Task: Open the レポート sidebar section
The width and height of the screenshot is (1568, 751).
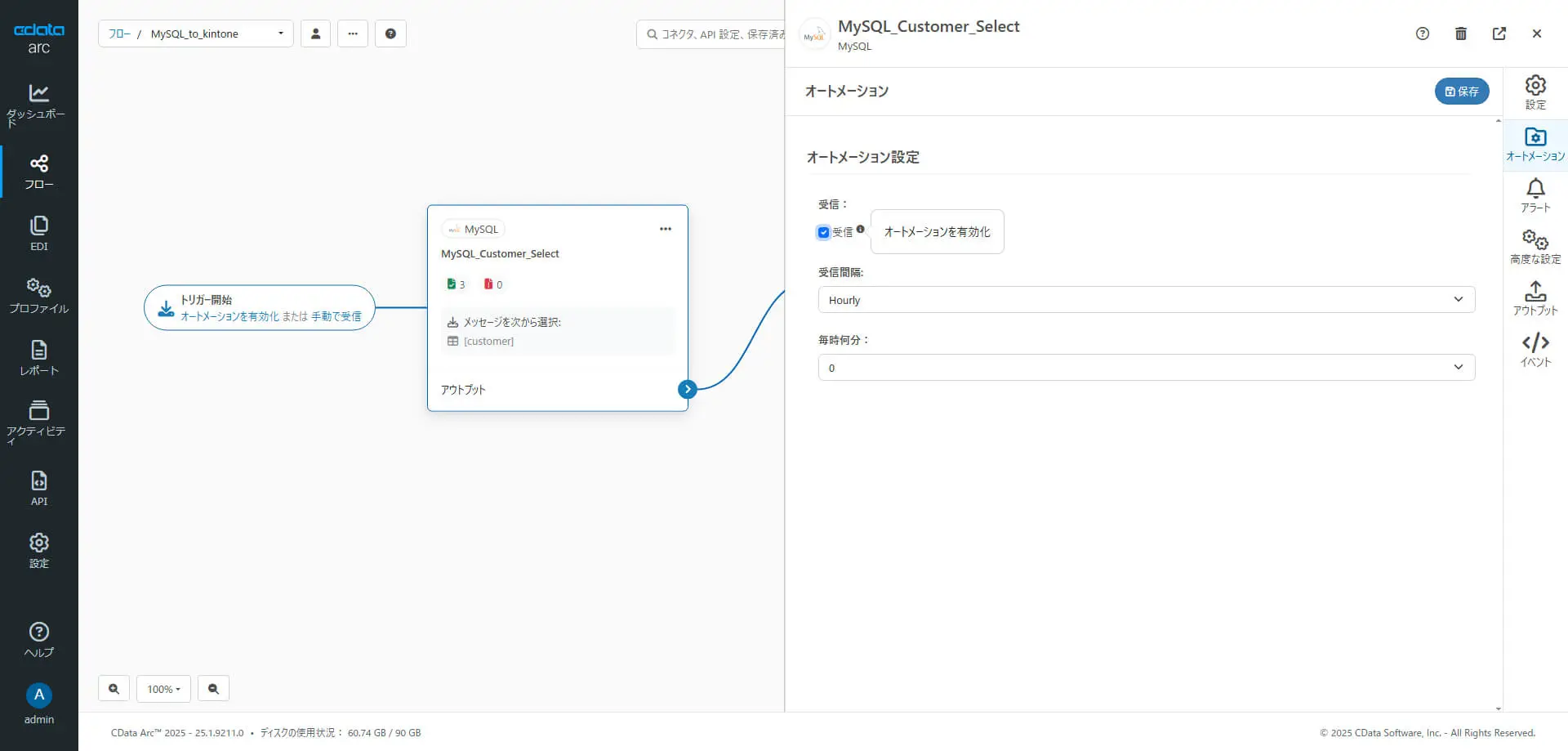Action: (x=38, y=358)
